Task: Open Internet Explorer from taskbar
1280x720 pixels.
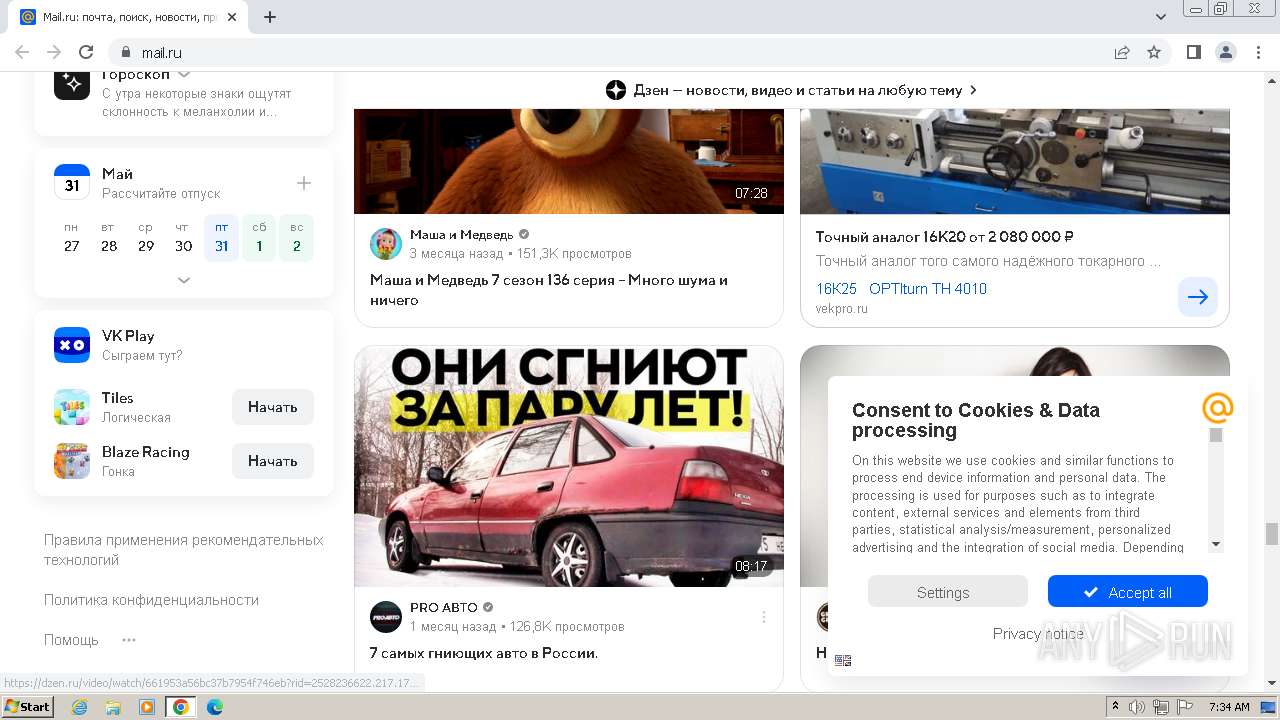Action: coord(79,707)
